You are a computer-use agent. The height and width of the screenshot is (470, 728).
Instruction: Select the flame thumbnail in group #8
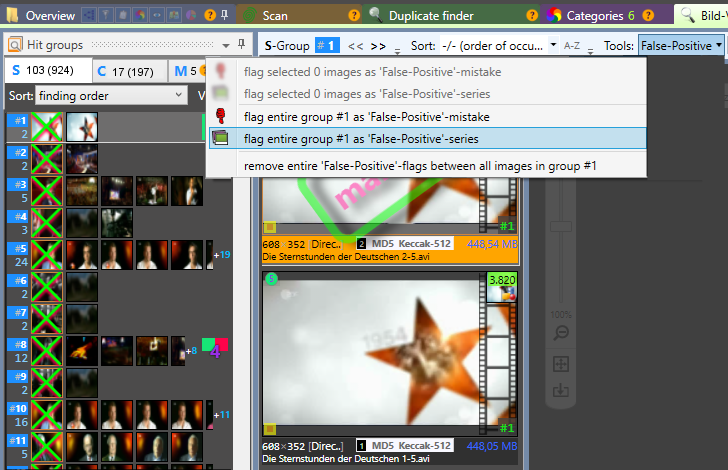click(82, 351)
